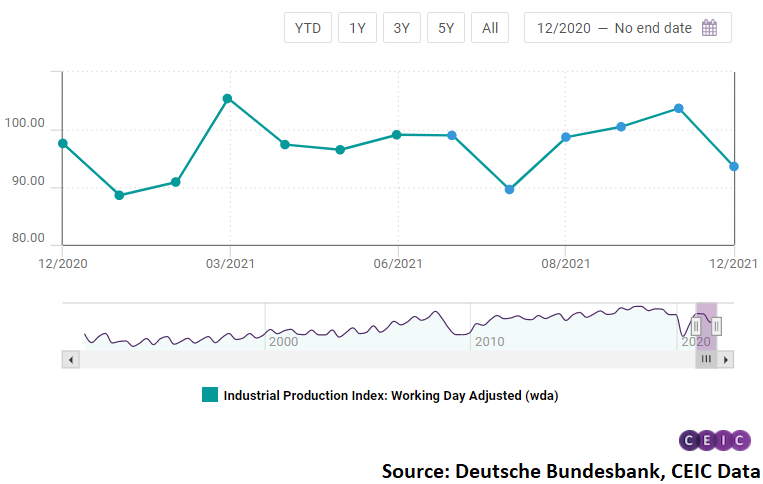
Task: Click the navigator area near 2000
Action: [283, 328]
